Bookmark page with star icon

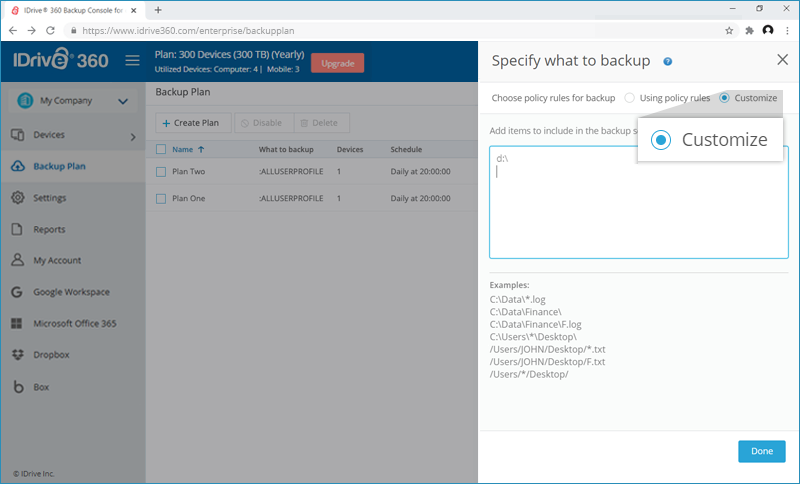point(729,31)
